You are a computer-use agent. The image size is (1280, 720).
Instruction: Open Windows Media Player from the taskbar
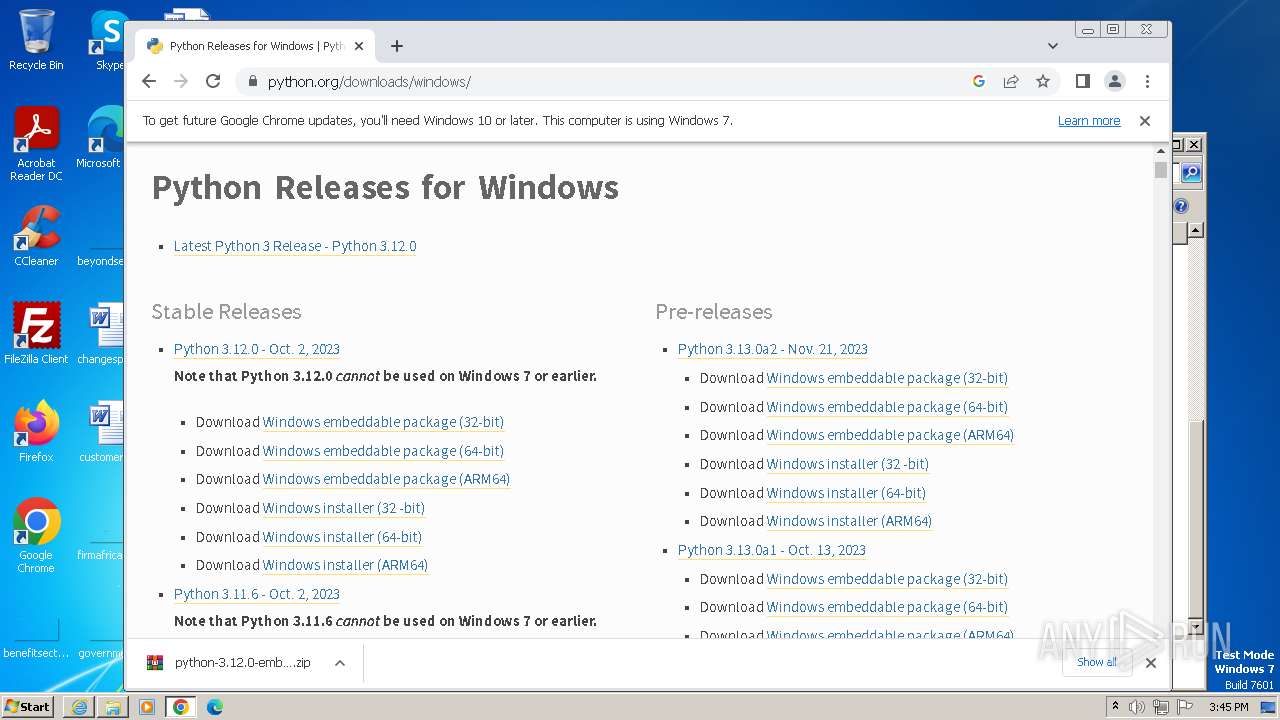pos(147,707)
